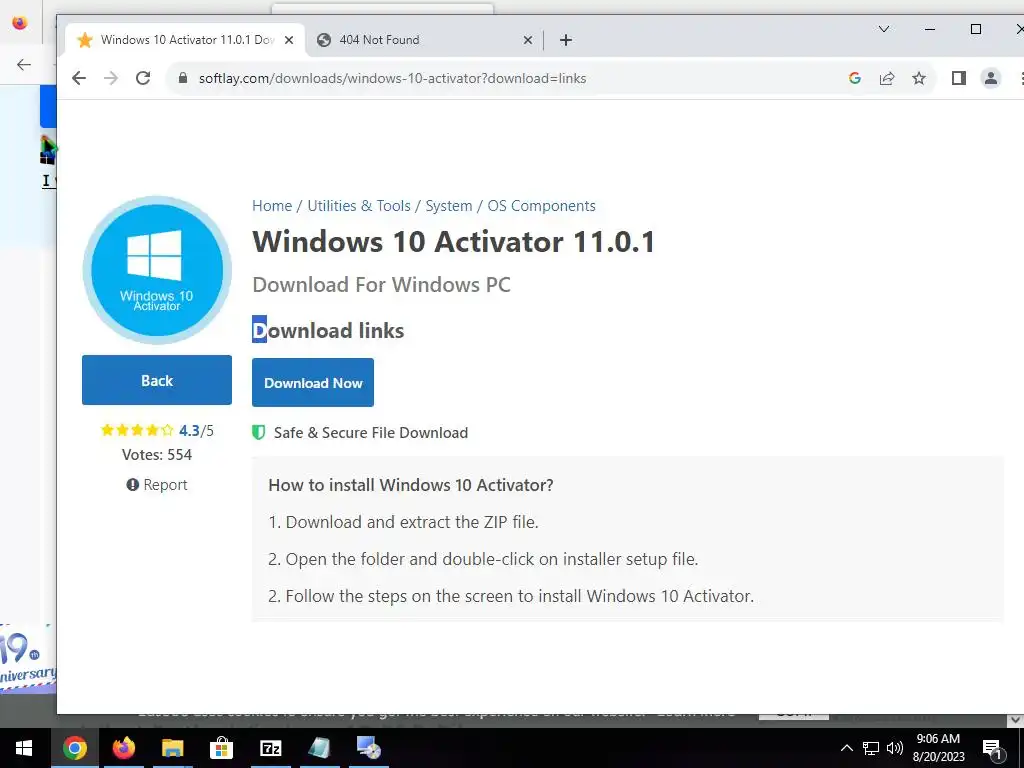This screenshot has height=768, width=1024.
Task: Open the notification center icon
Action: (993, 749)
